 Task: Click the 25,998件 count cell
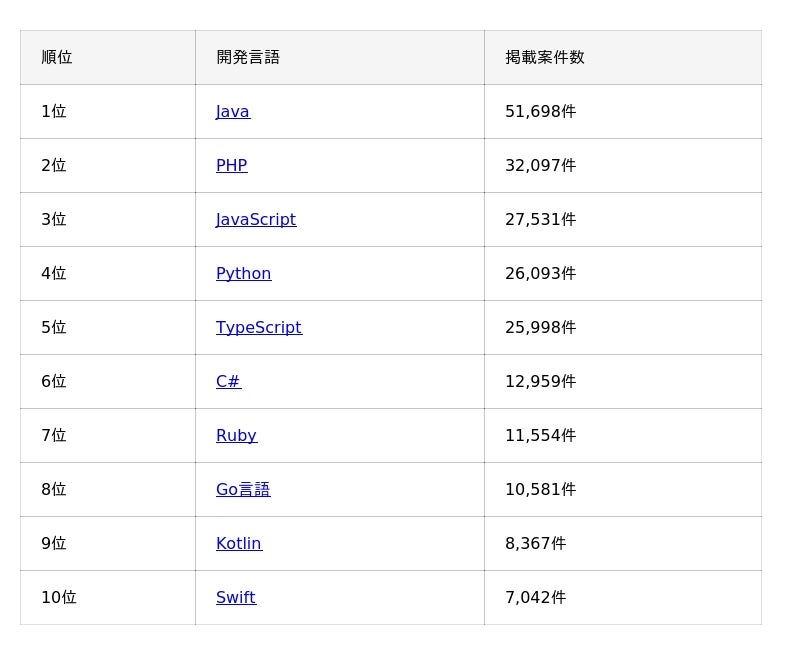pyautogui.click(x=540, y=328)
